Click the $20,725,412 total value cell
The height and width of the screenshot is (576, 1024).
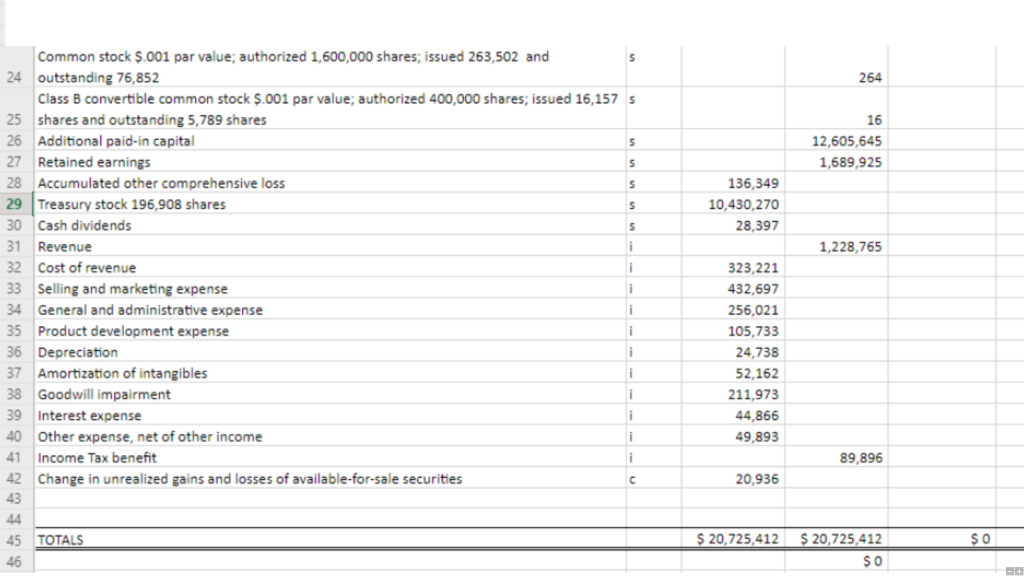click(x=737, y=538)
